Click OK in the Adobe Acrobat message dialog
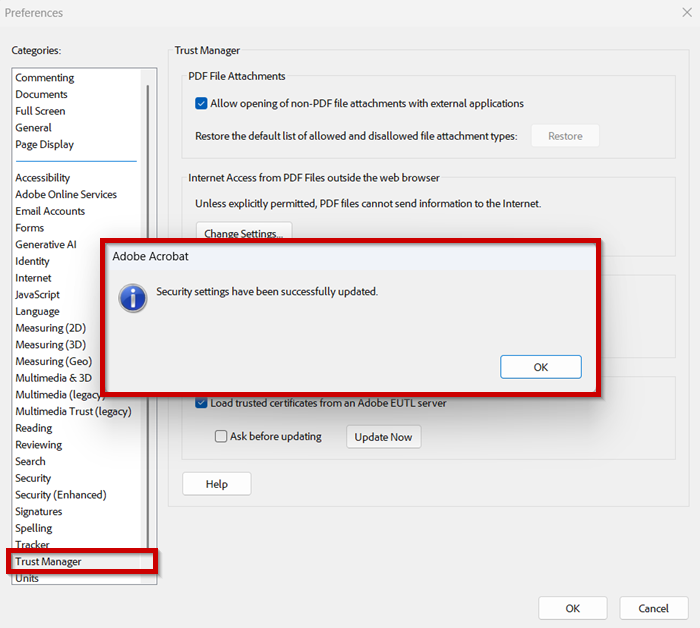 point(540,367)
